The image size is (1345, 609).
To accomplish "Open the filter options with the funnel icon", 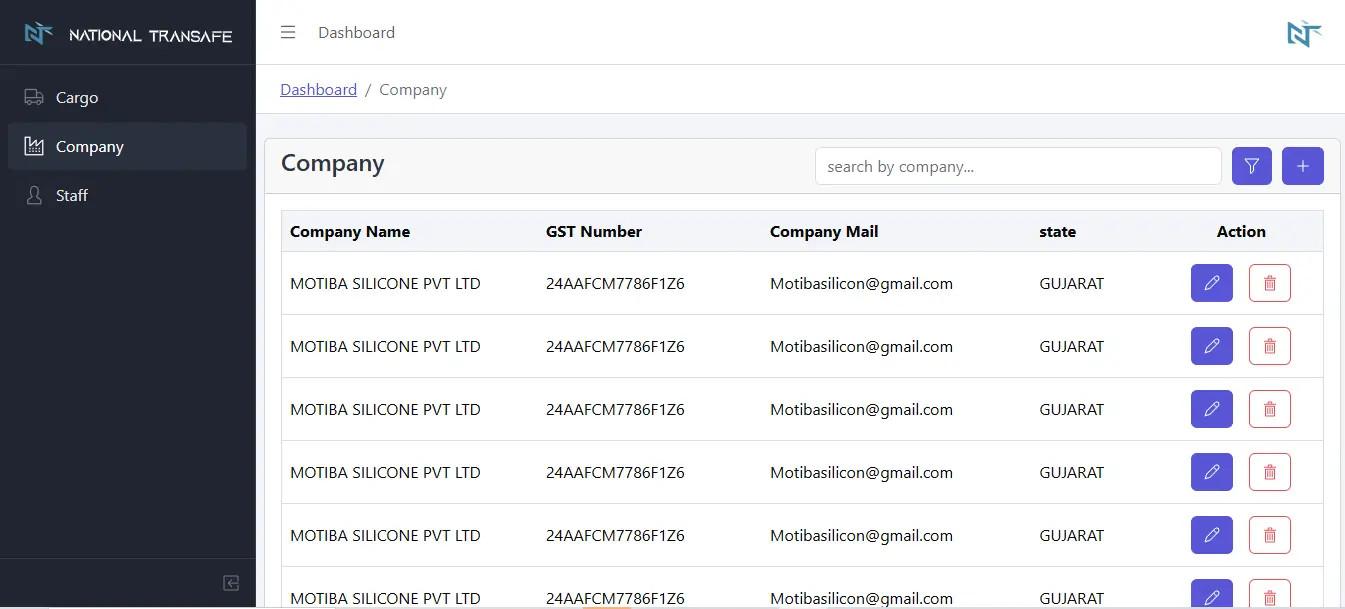I will [x=1251, y=165].
